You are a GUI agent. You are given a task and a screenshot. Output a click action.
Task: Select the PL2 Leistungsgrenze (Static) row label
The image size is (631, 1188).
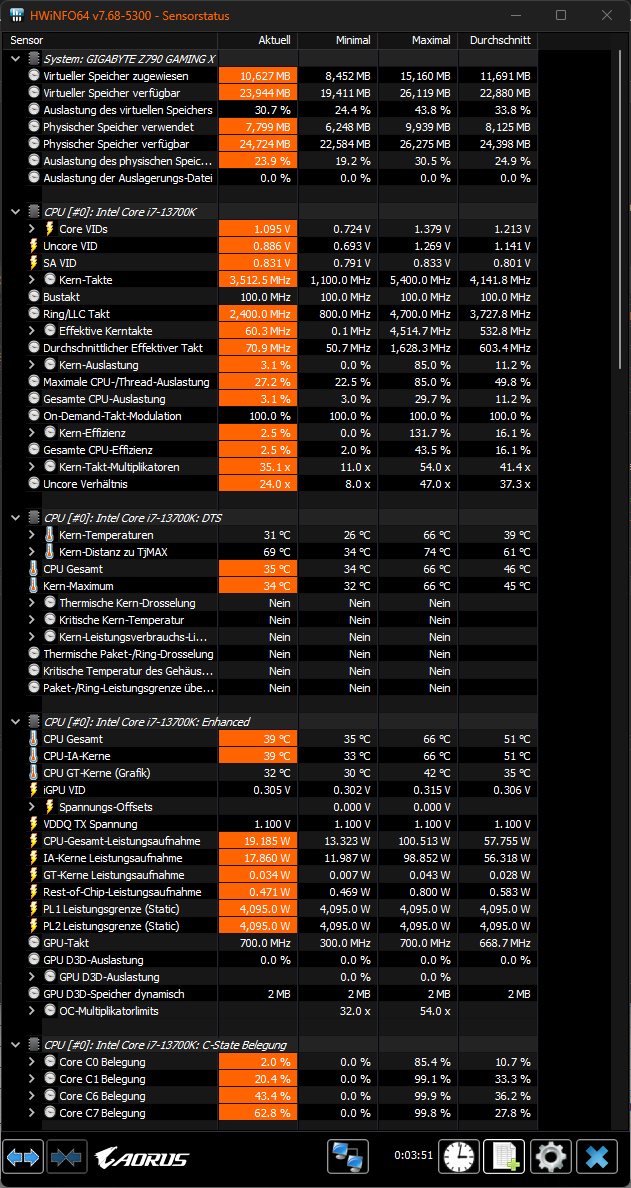click(x=111, y=926)
